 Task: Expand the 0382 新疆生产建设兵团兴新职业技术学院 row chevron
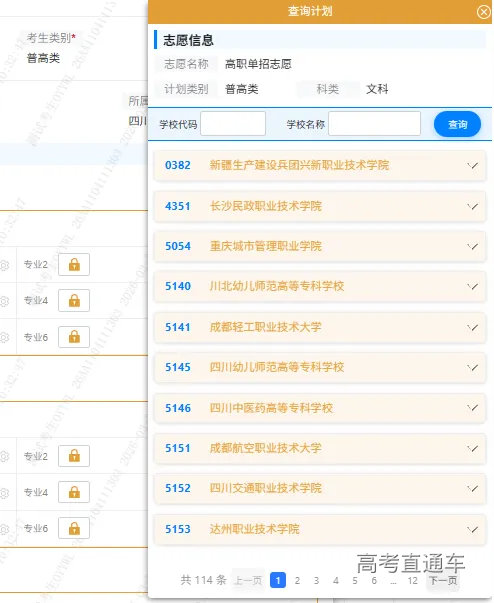[472, 165]
